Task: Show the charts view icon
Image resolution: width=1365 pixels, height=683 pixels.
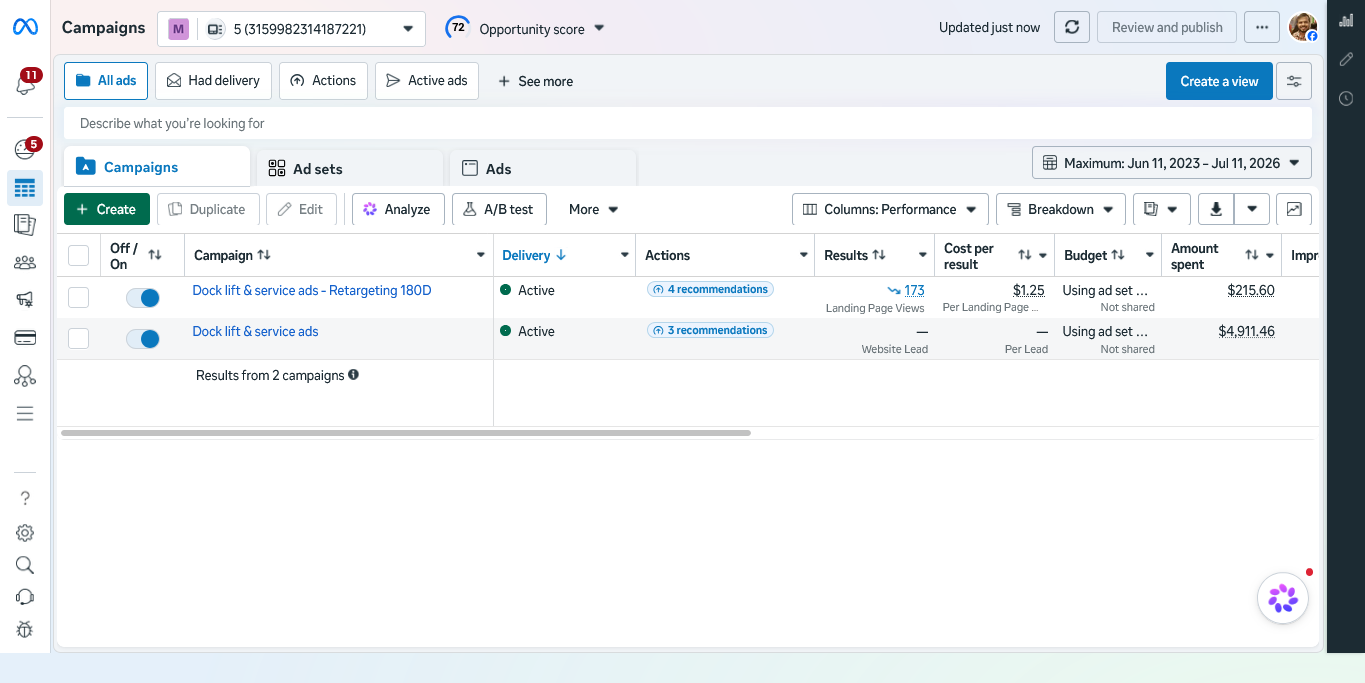Action: 1294,209
